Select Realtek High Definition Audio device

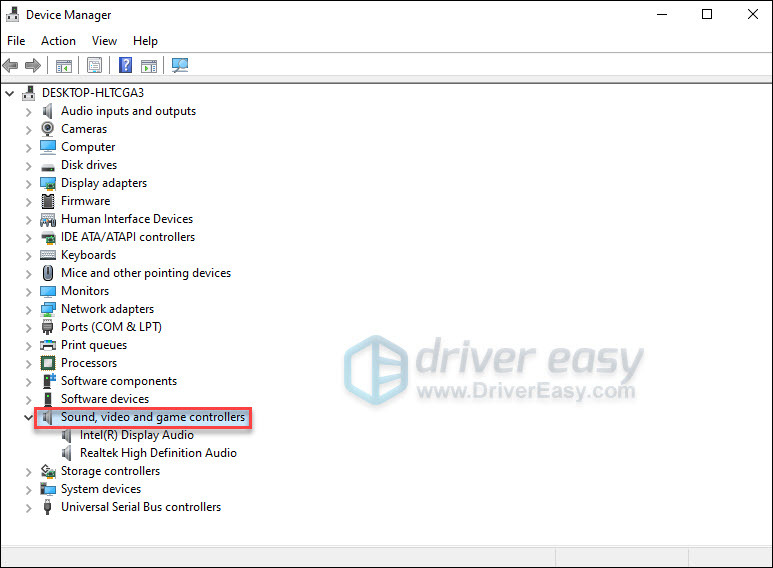(158, 453)
